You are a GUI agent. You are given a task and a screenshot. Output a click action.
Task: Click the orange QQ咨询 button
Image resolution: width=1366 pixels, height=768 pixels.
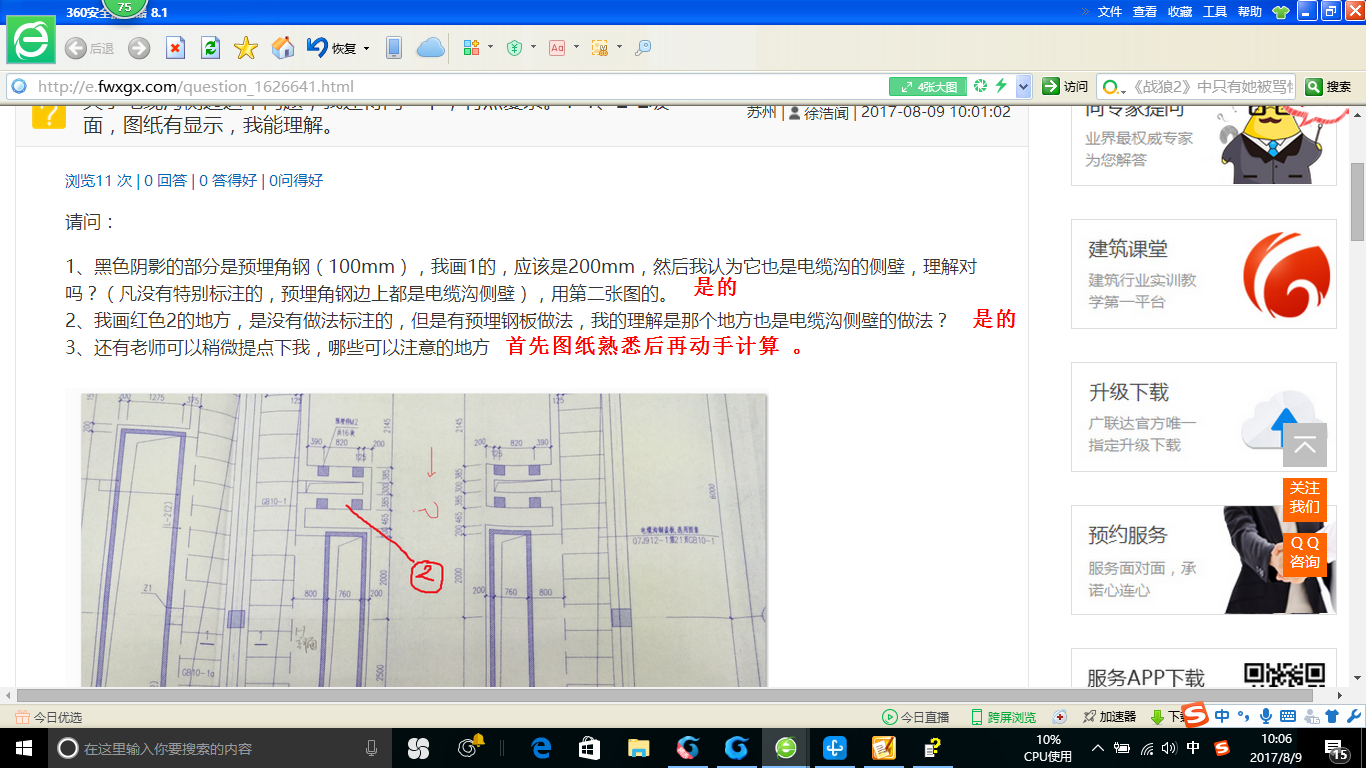pos(1304,553)
